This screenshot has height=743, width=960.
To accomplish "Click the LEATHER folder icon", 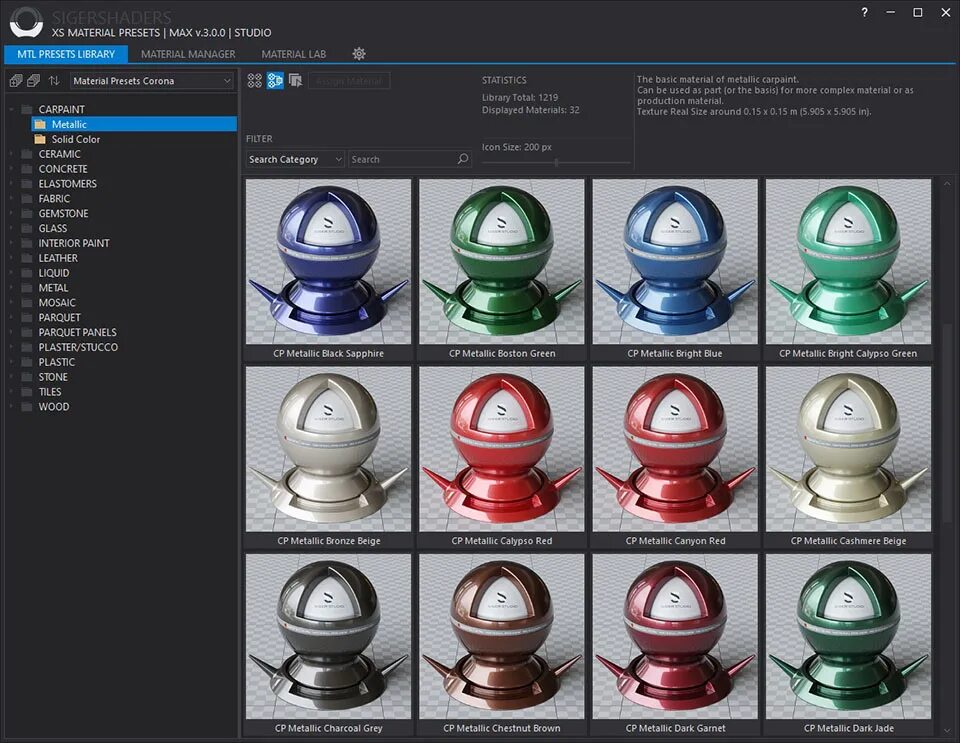I will (x=27, y=258).
